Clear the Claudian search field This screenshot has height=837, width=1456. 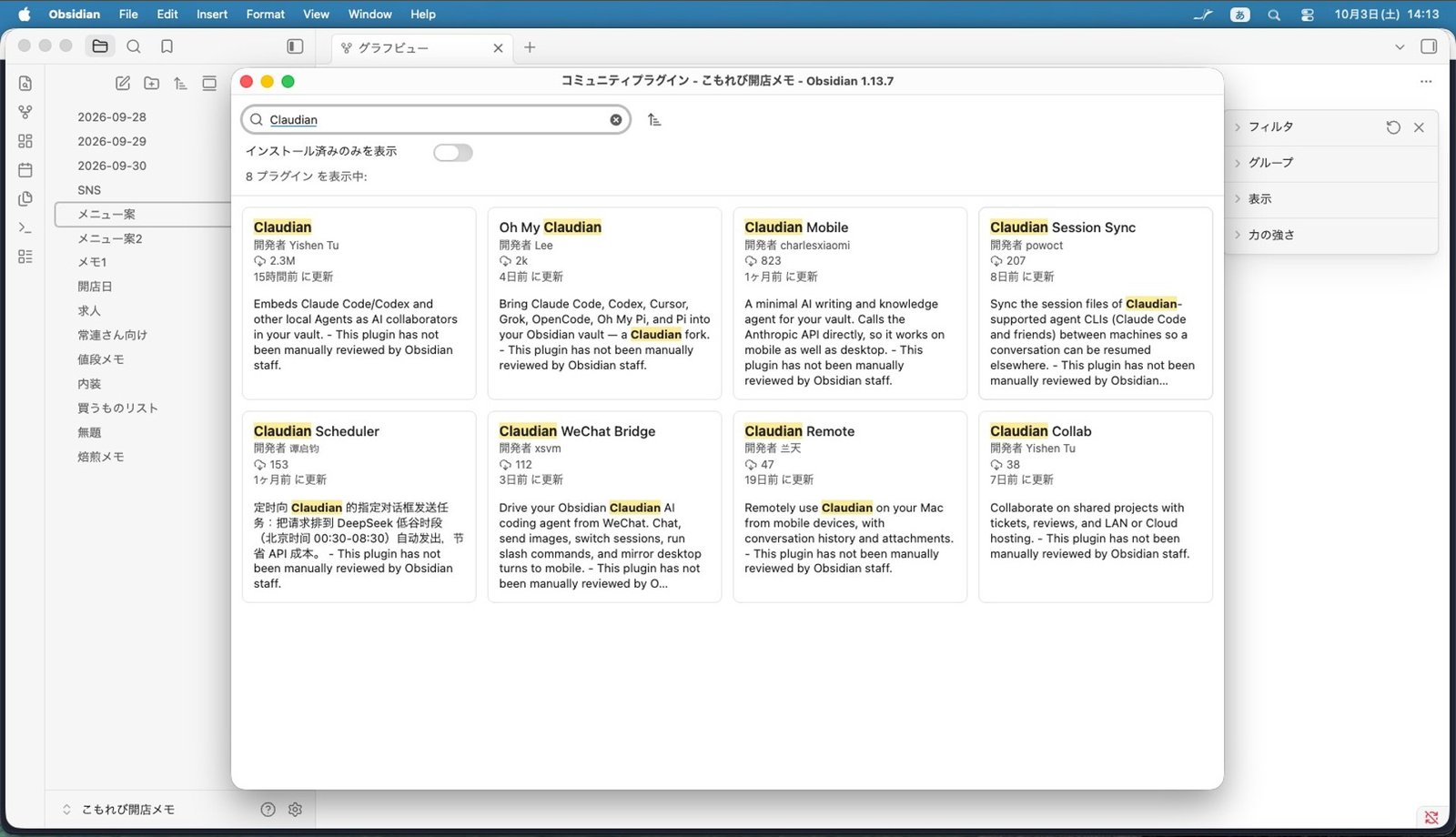click(x=616, y=120)
